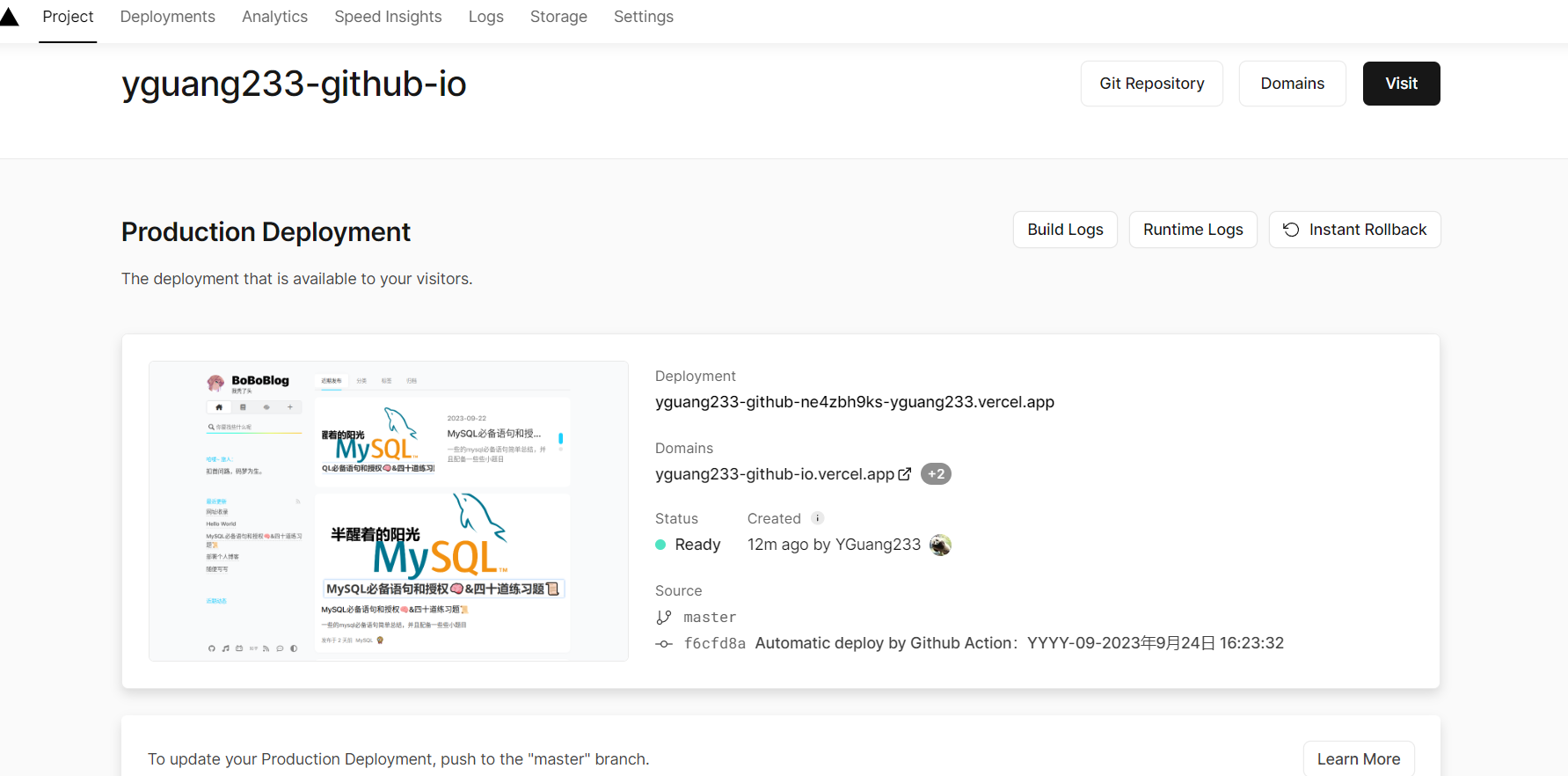Open the yguang233-github-ne4zbh9ks deployment URL

[854, 402]
